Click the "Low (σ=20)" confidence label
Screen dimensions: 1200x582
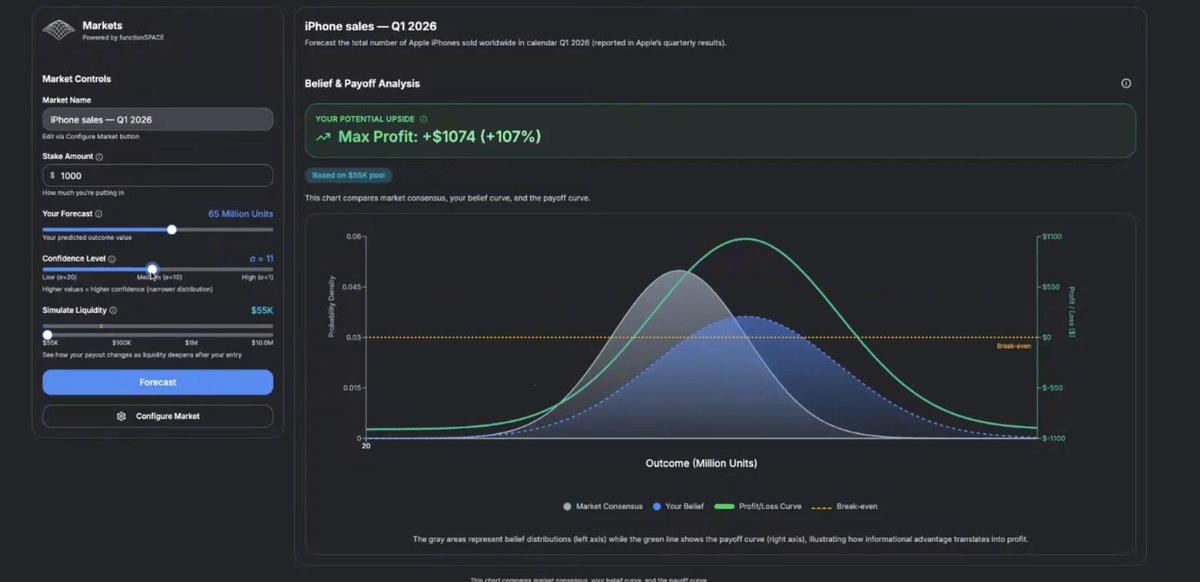click(x=60, y=277)
